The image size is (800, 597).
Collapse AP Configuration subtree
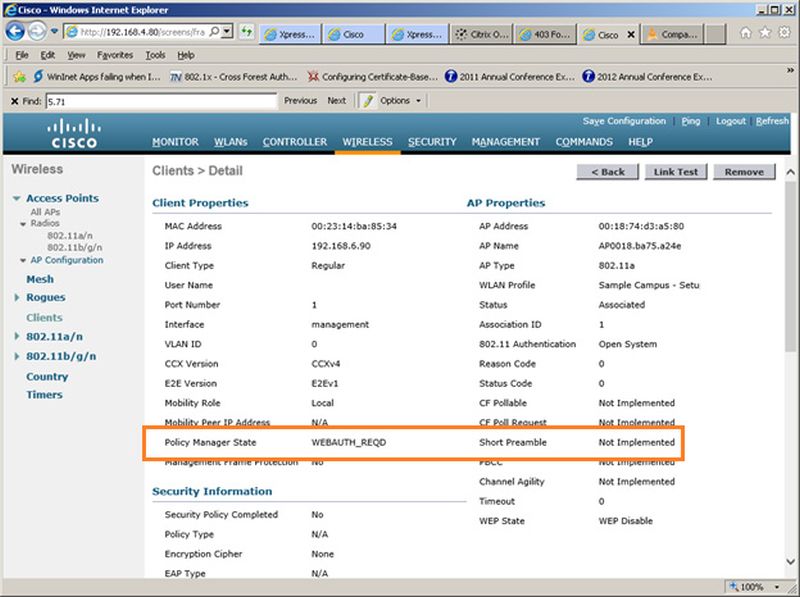(x=23, y=260)
